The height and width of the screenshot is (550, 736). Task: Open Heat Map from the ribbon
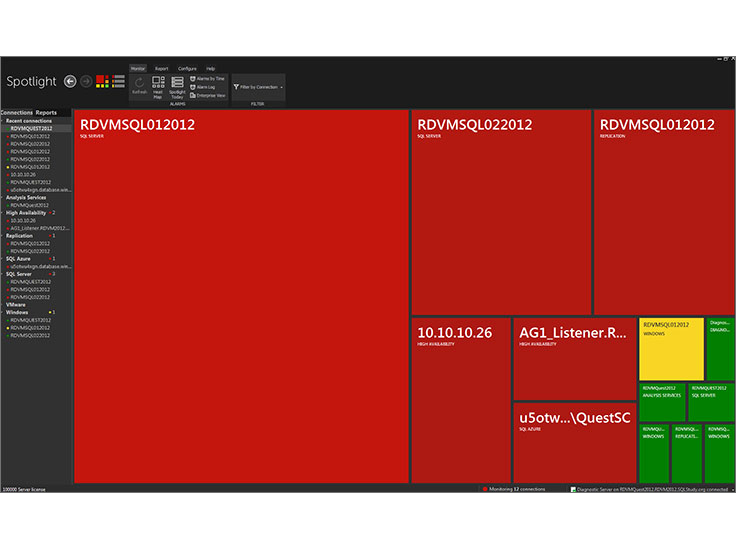pyautogui.click(x=158, y=87)
